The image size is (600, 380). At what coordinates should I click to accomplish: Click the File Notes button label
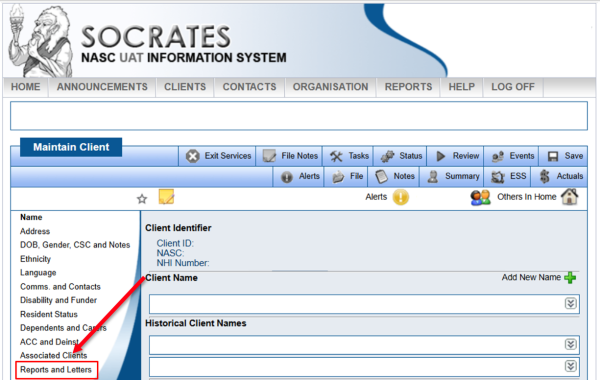coord(300,156)
